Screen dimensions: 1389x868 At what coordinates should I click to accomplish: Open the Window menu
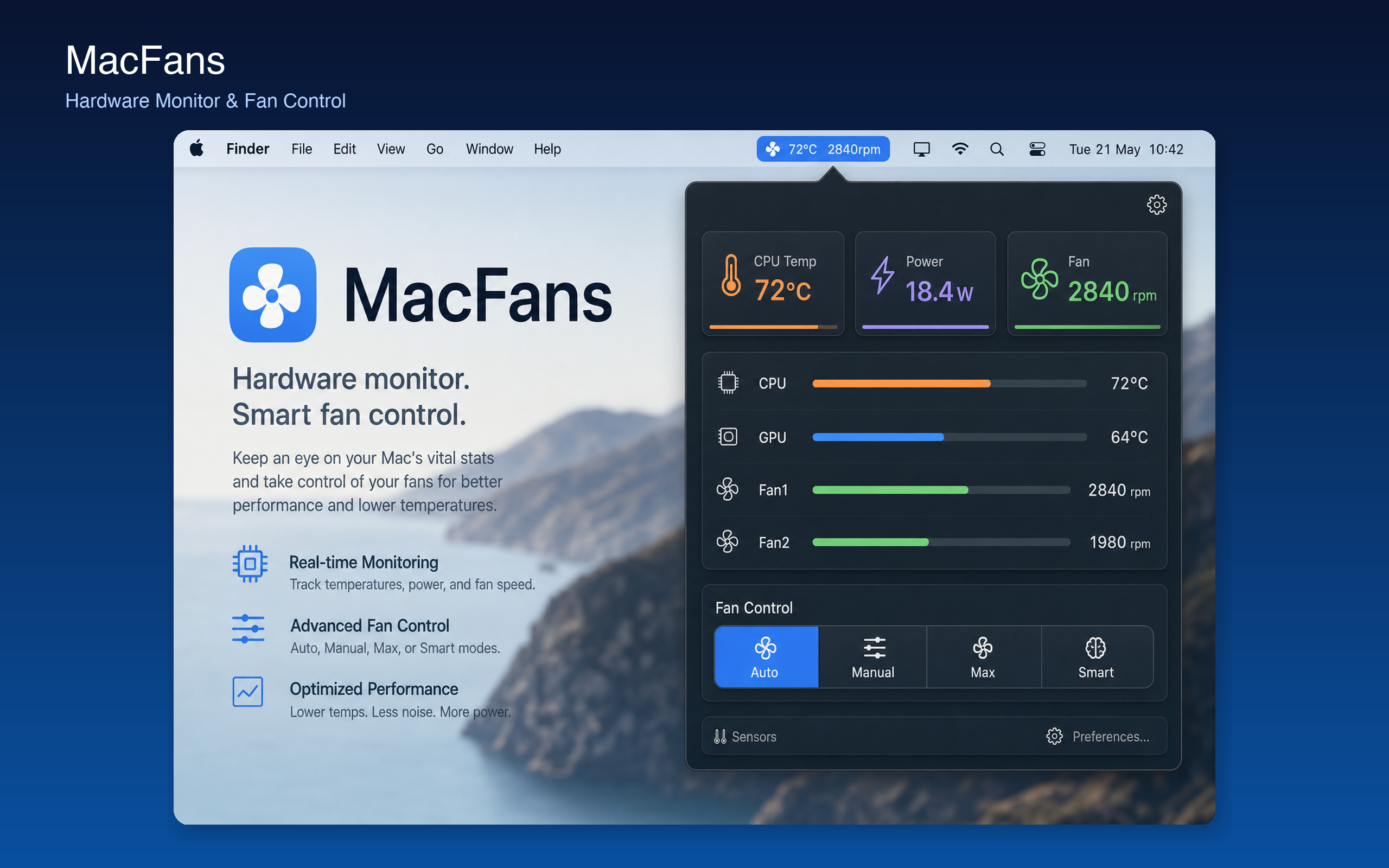489,149
